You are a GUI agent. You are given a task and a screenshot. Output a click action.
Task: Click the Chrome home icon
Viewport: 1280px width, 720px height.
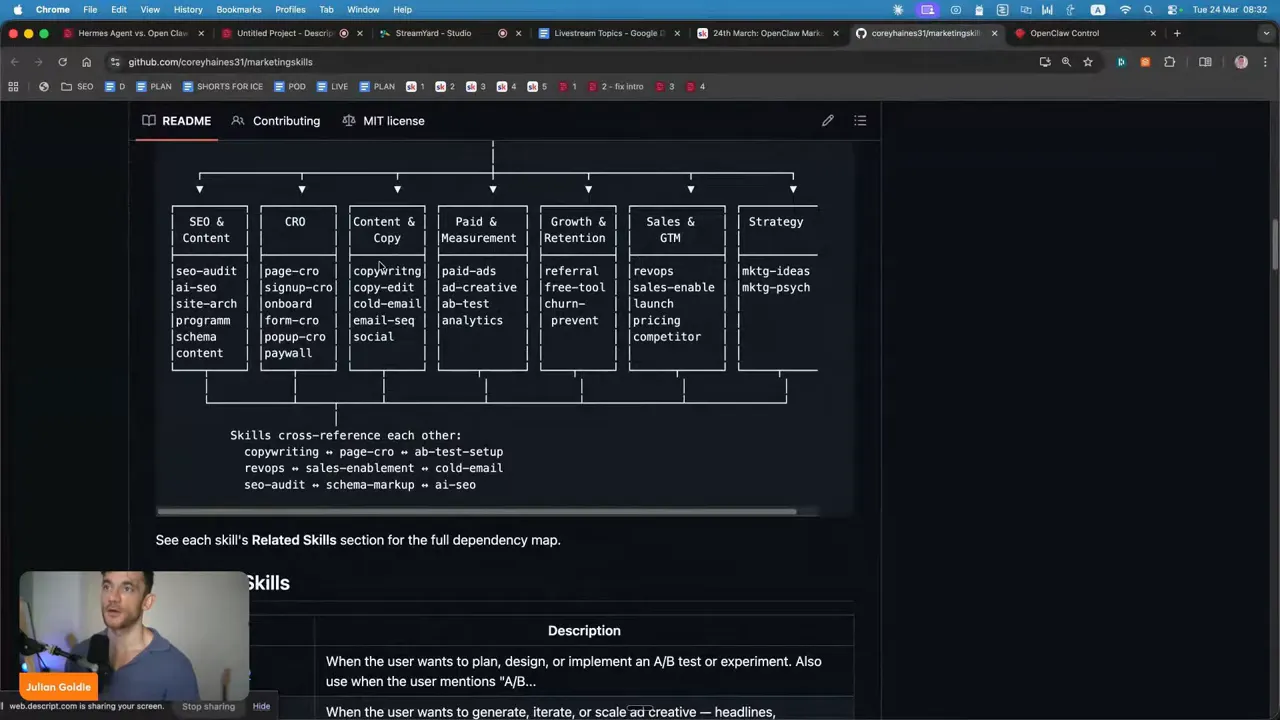86,62
